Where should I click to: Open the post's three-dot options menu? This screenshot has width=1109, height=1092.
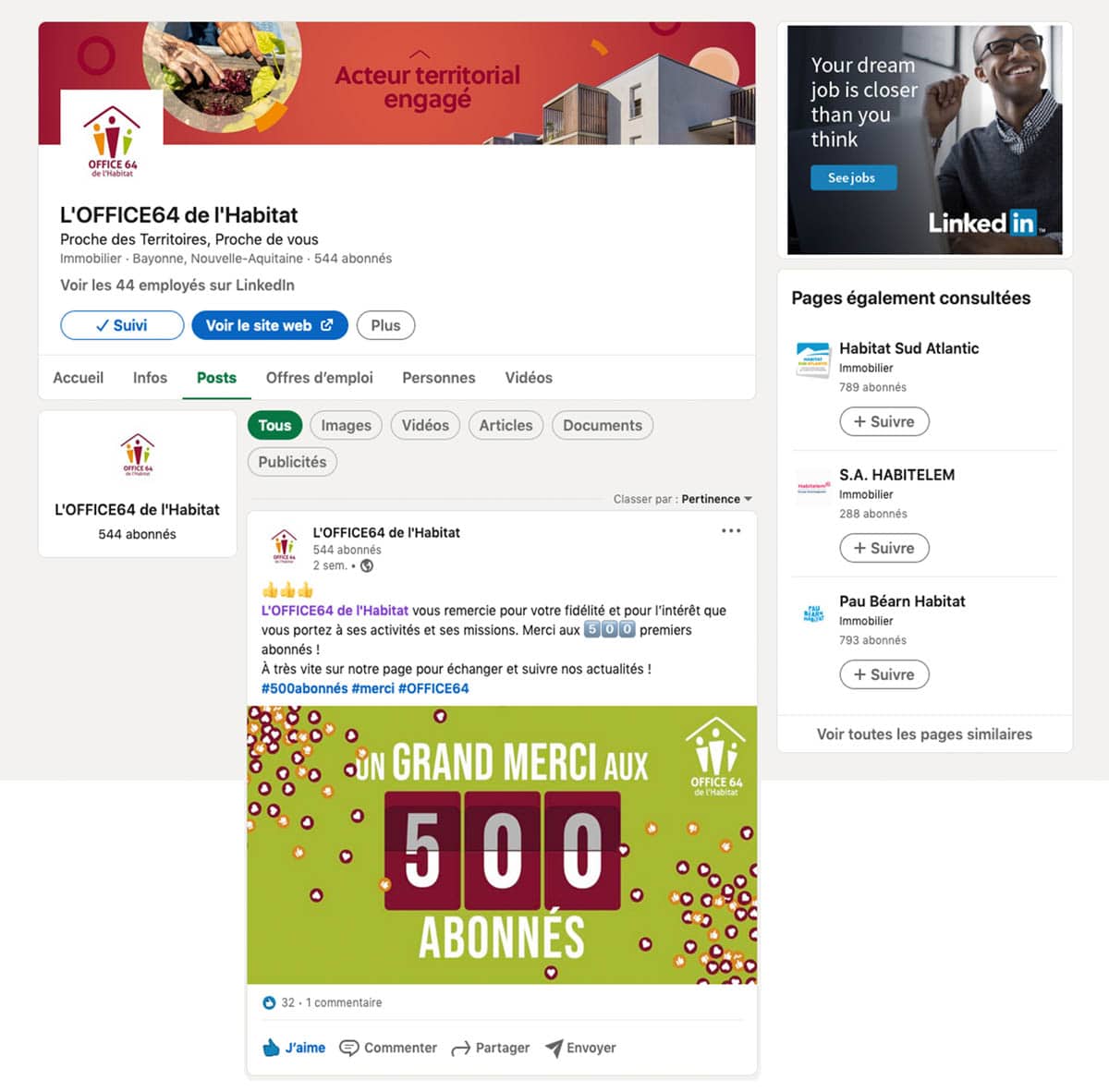731,531
